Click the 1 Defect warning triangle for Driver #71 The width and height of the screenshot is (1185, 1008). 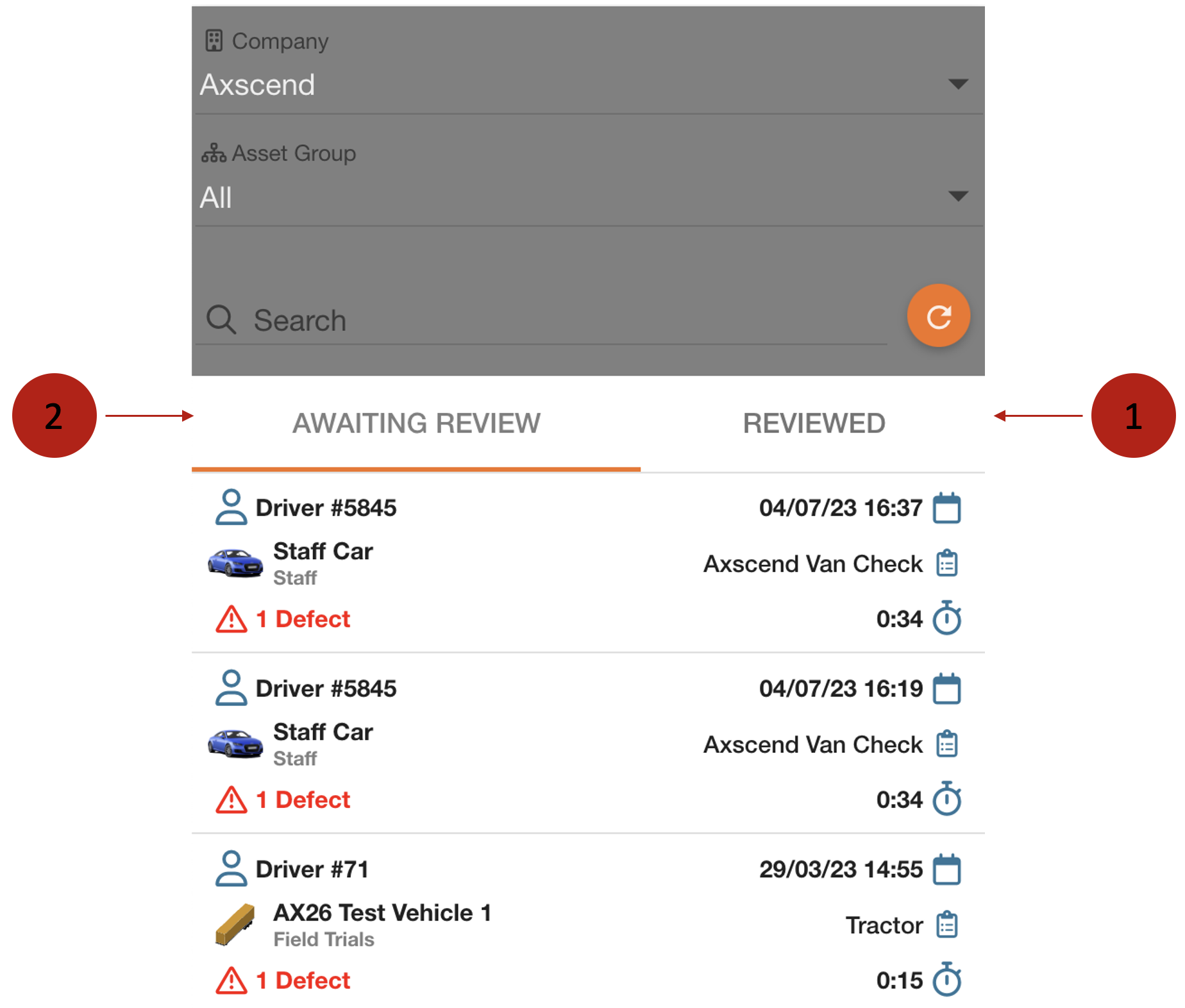pos(231,980)
